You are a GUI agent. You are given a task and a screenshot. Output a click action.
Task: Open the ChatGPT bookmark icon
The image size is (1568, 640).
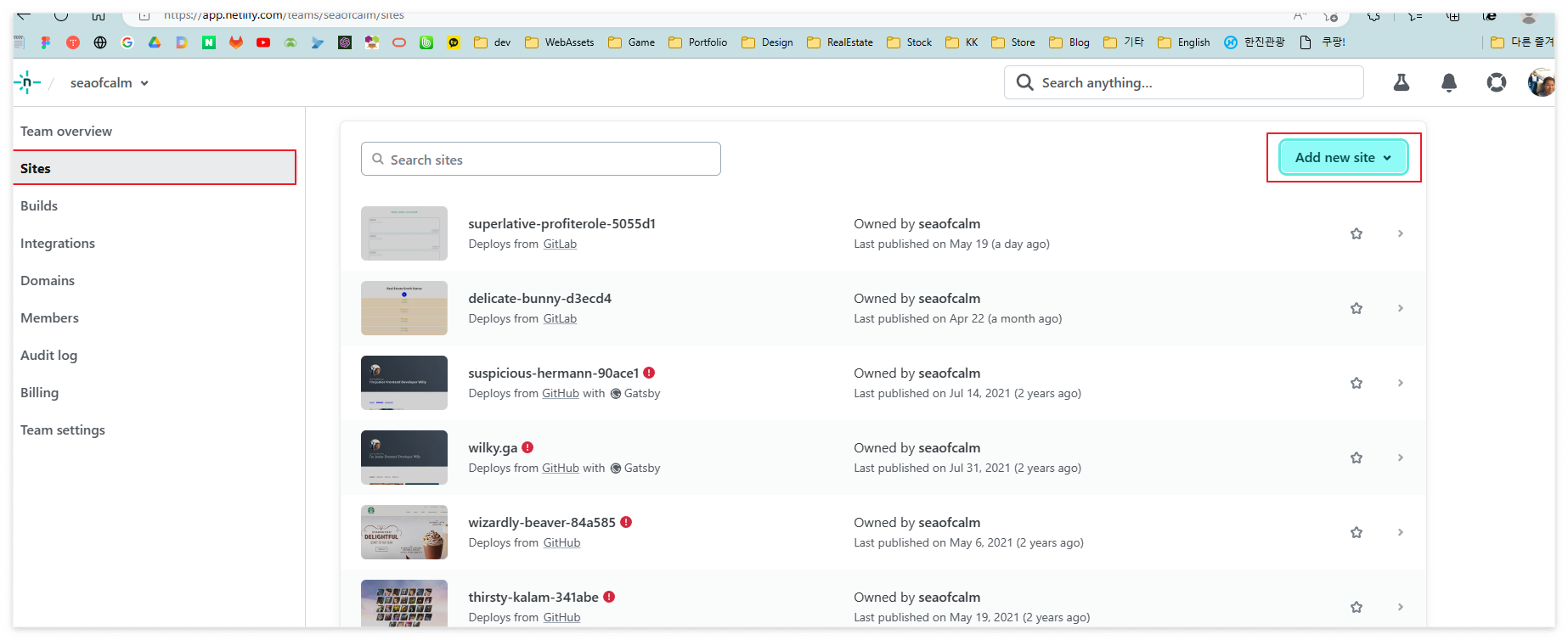click(x=345, y=42)
